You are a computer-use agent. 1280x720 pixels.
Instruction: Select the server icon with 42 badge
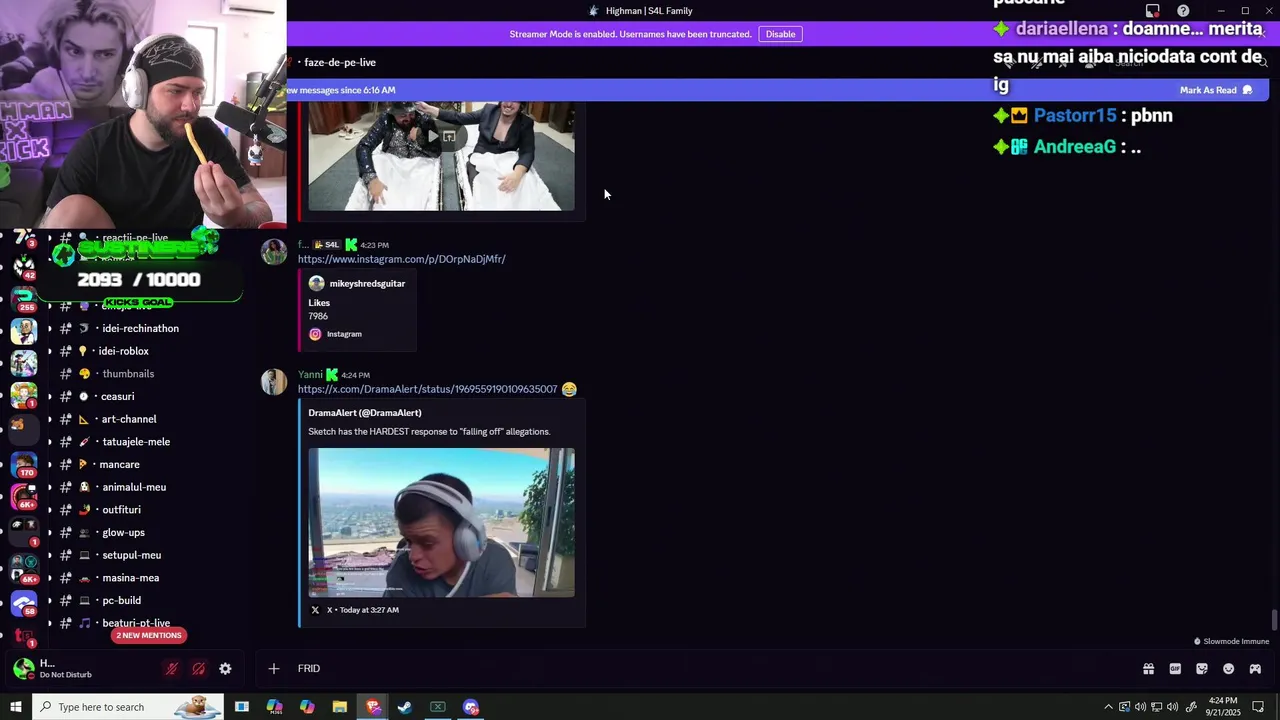click(24, 266)
